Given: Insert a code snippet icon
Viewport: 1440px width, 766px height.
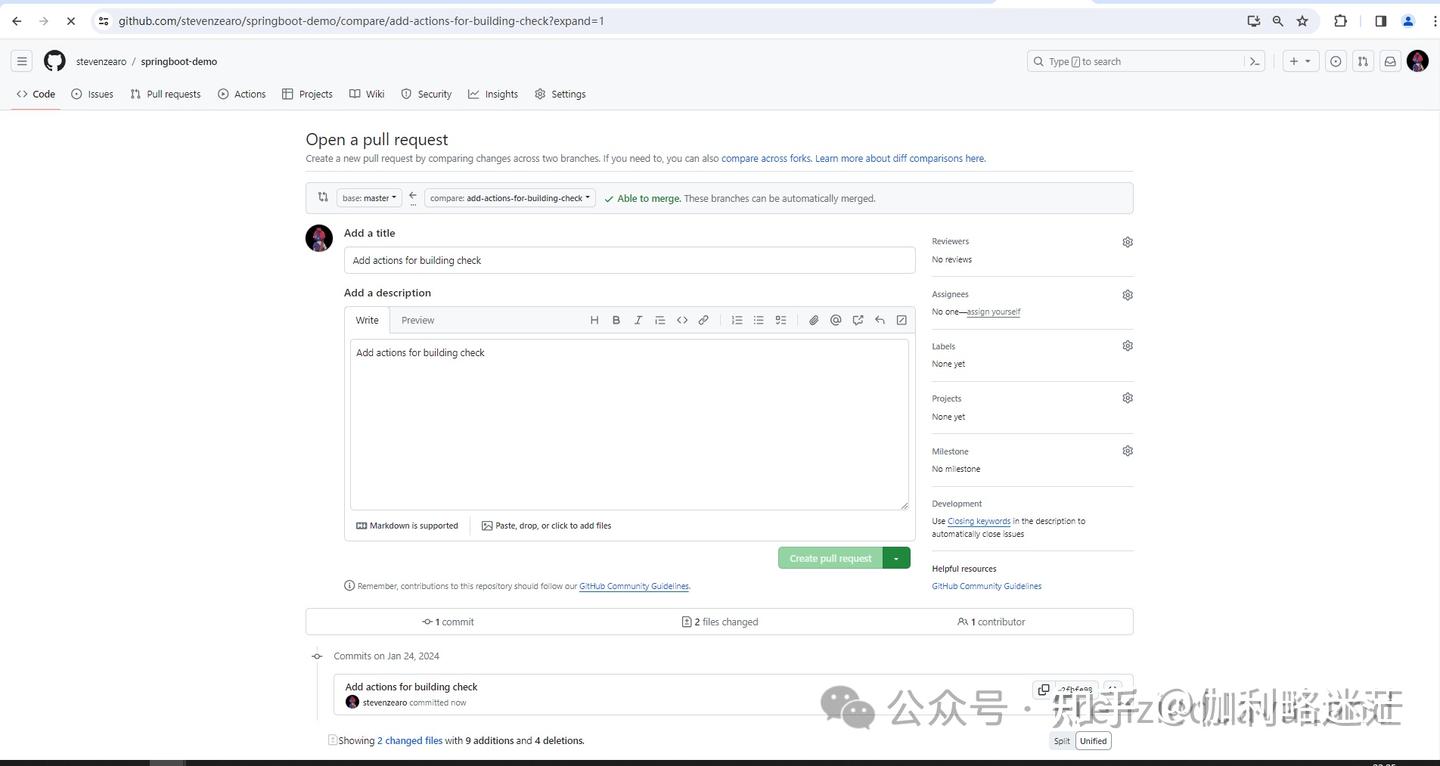Looking at the screenshot, I should coord(682,320).
